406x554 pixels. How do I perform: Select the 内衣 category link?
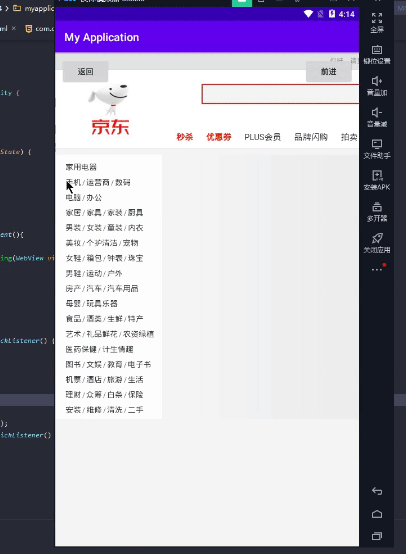pos(135,228)
